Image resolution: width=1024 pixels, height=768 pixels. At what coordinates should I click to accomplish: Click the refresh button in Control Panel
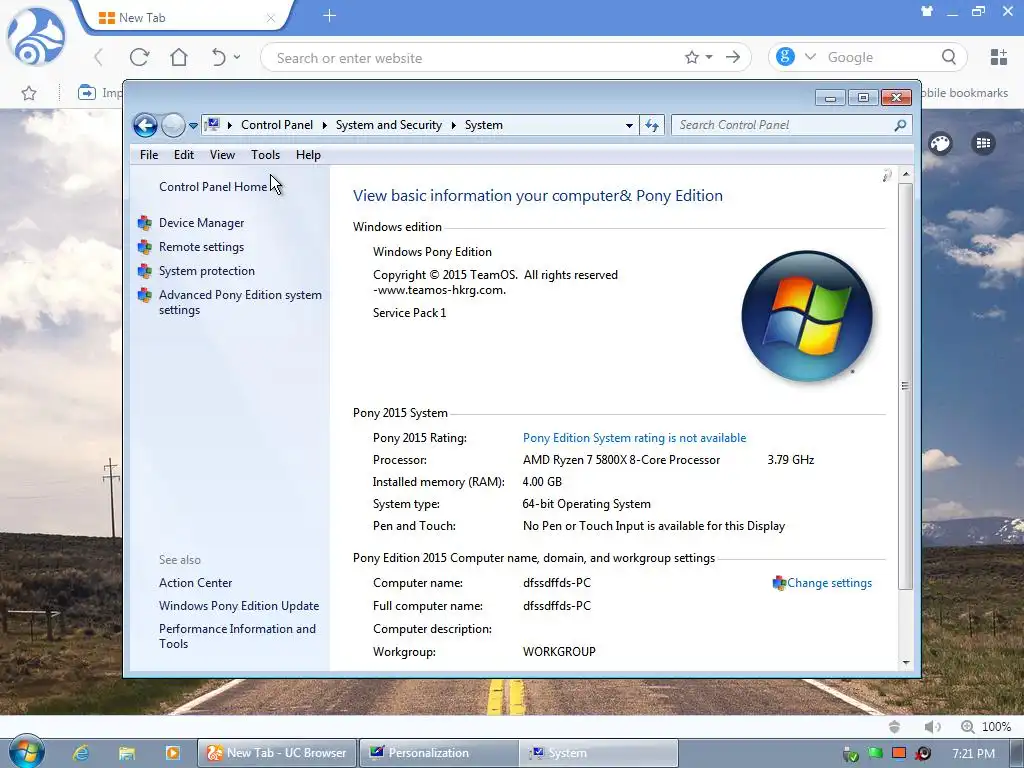(652, 125)
